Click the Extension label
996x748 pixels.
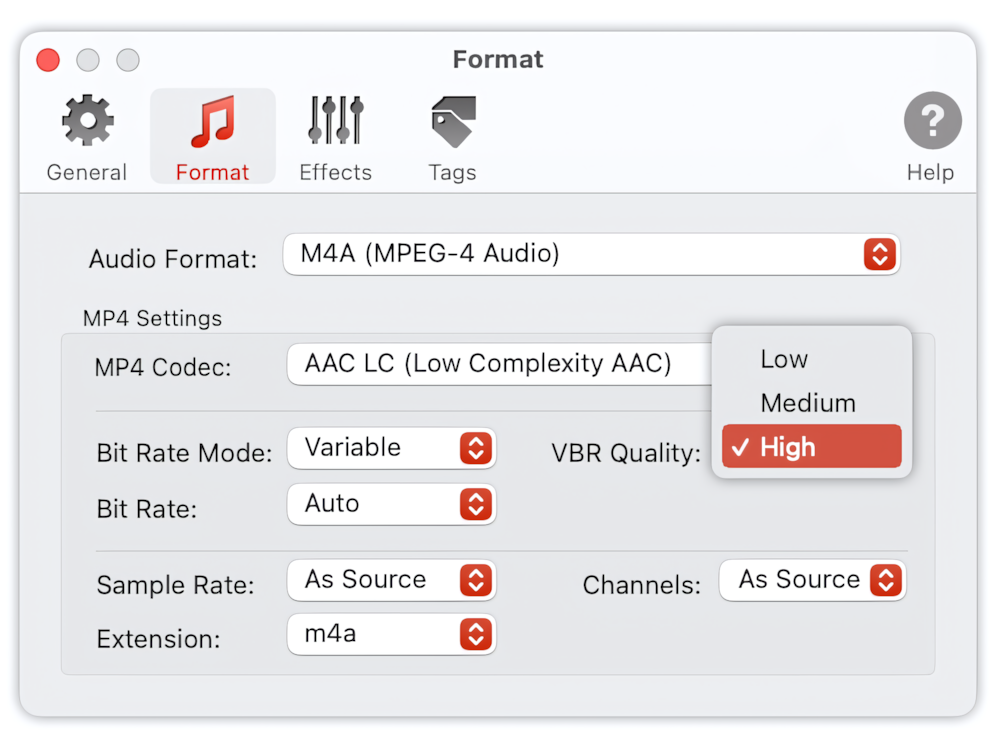pyautogui.click(x=159, y=639)
